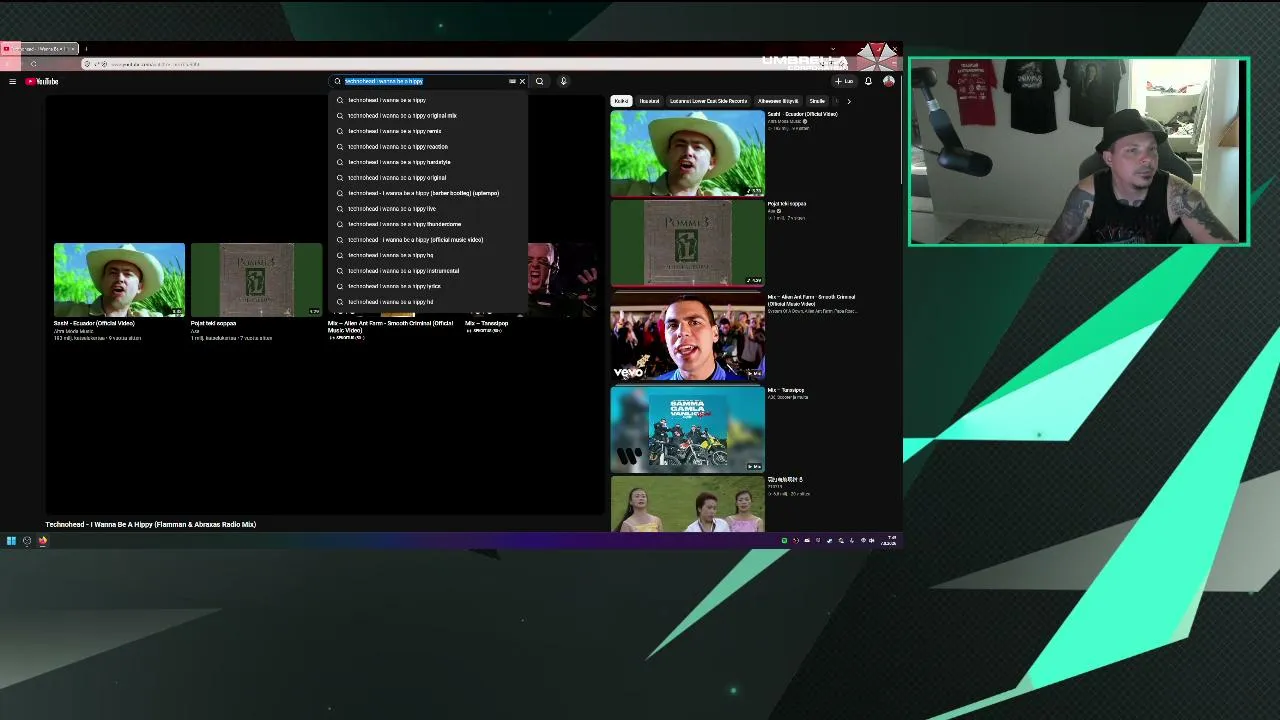
Task: Select the 'Kaikki' filter chip
Action: click(x=621, y=101)
